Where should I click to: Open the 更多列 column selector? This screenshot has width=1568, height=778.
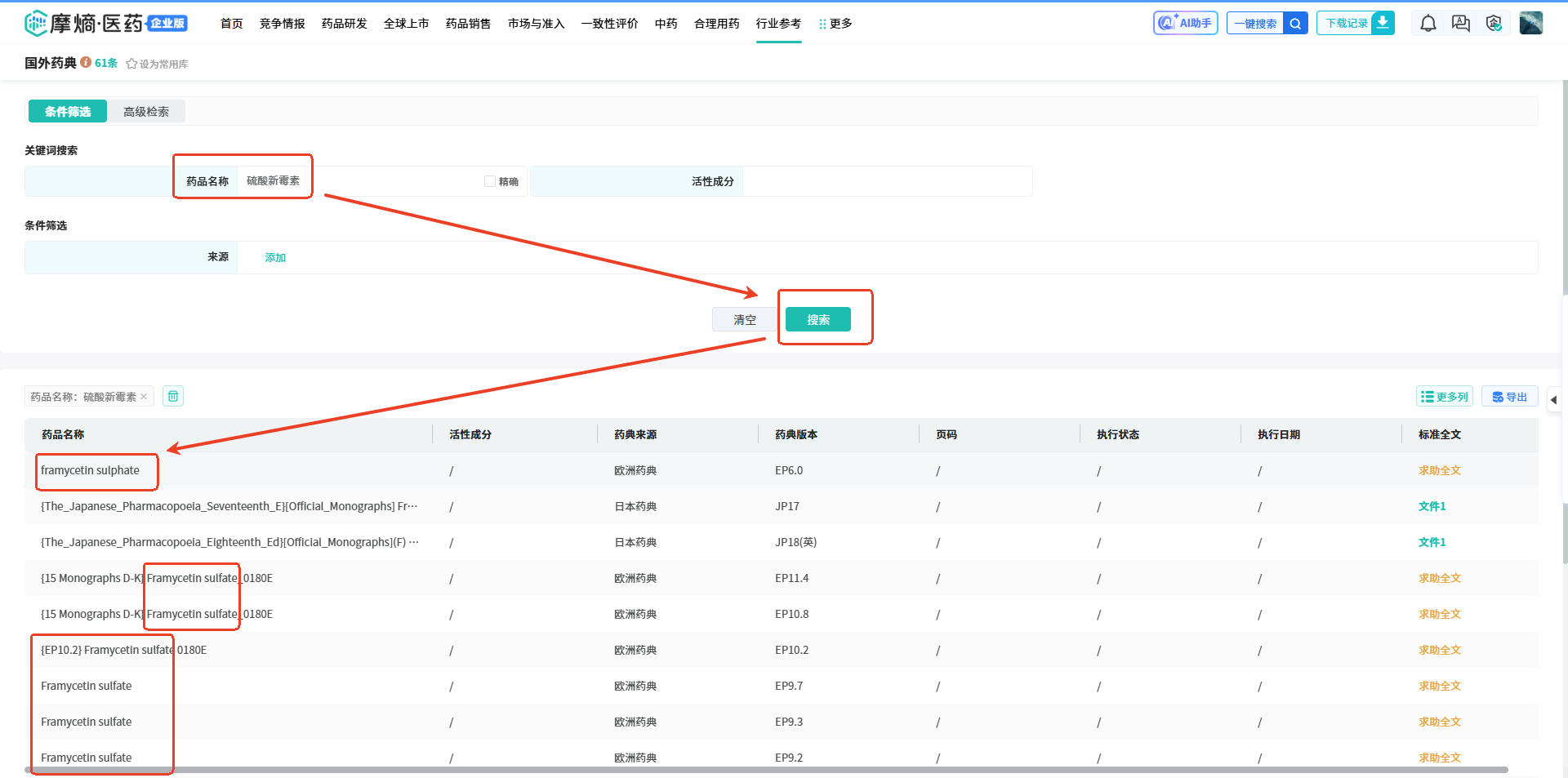pos(1444,397)
